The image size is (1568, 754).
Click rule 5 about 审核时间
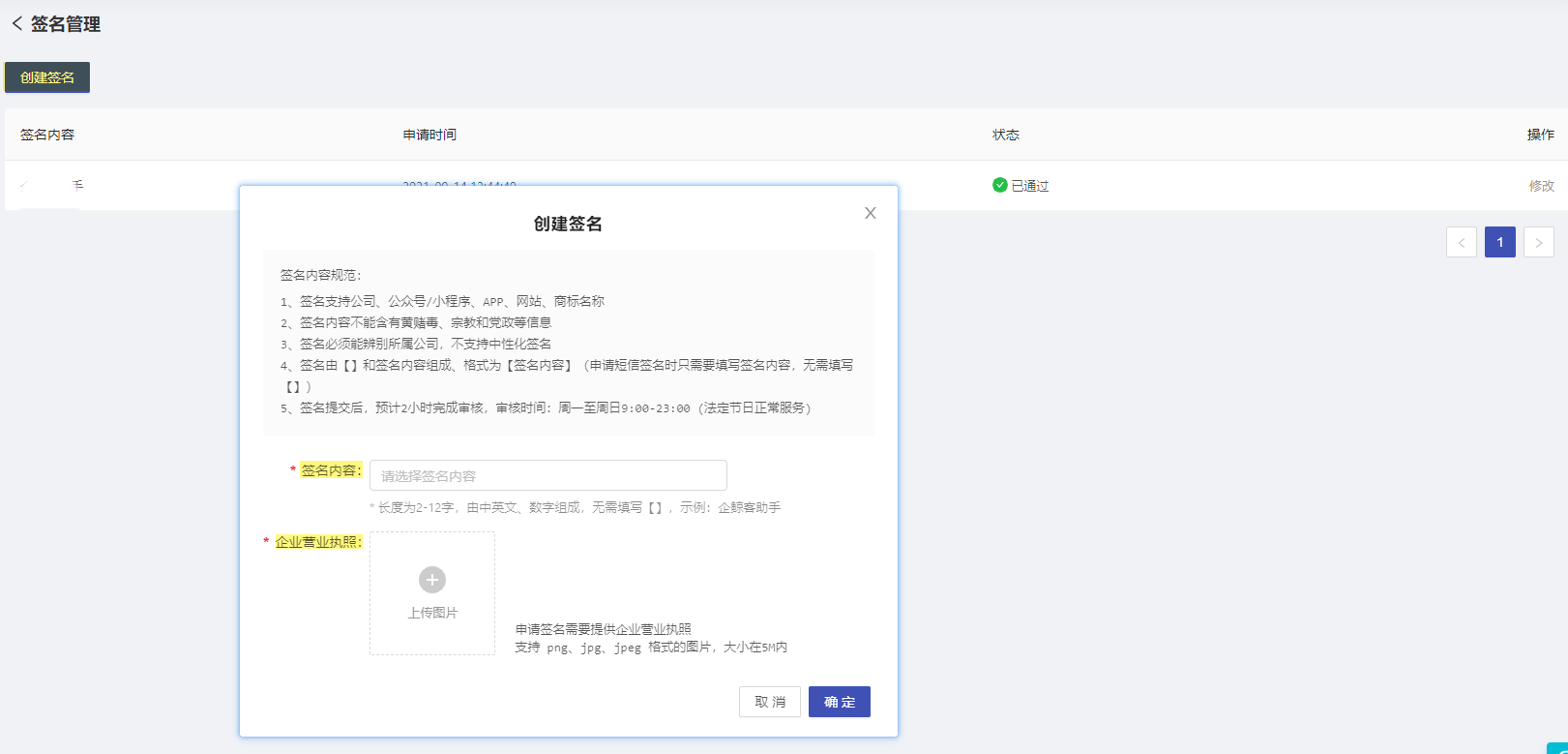[x=548, y=407]
